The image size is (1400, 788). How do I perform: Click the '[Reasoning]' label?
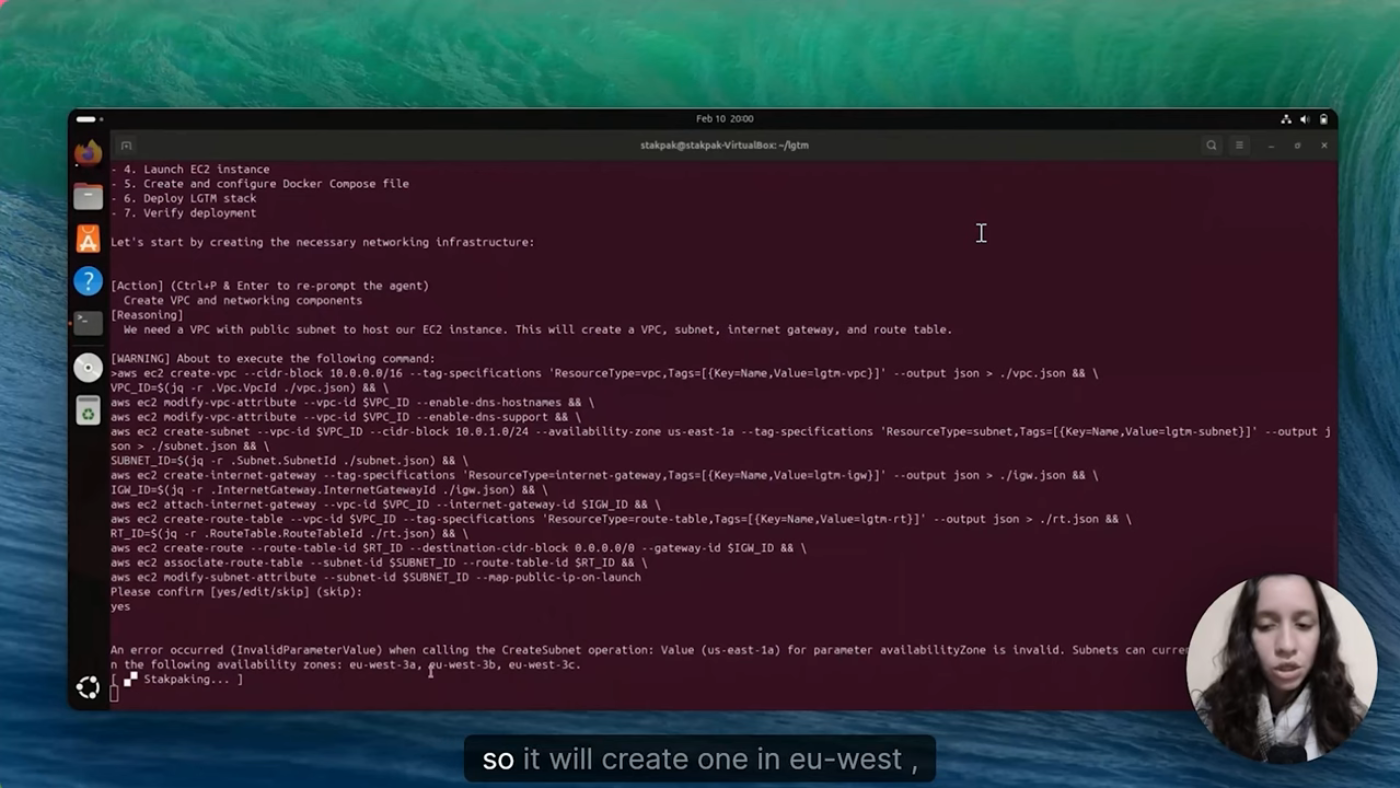(147, 315)
